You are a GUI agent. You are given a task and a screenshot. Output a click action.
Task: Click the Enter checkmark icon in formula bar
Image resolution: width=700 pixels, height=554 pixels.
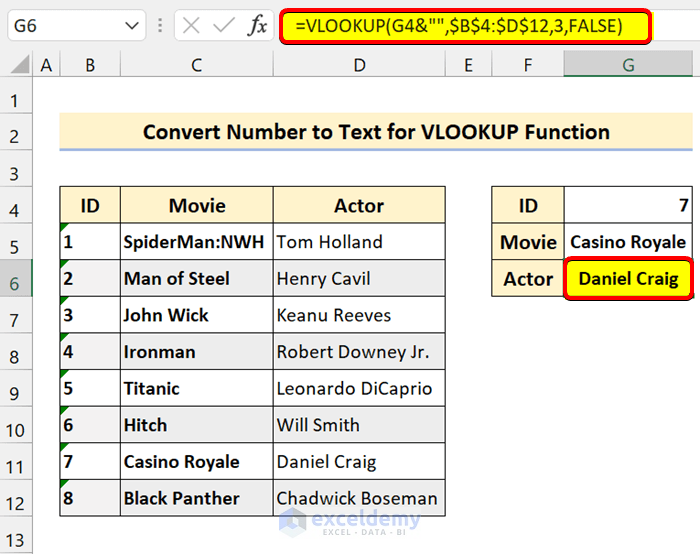(x=226, y=26)
